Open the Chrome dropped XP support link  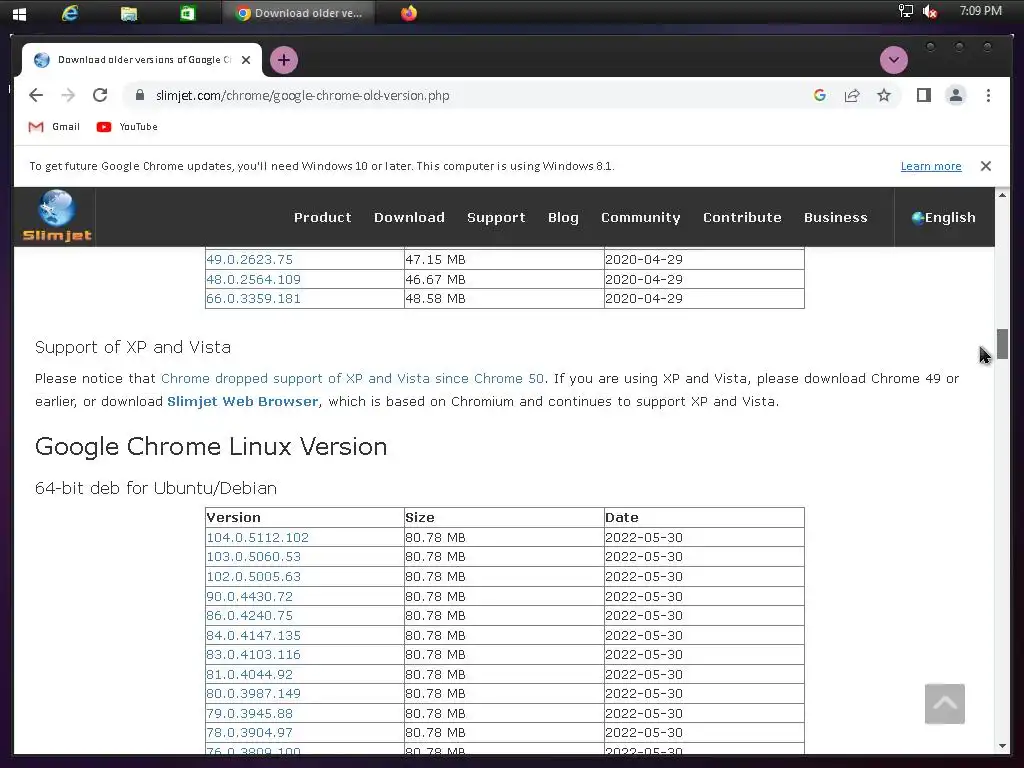352,379
